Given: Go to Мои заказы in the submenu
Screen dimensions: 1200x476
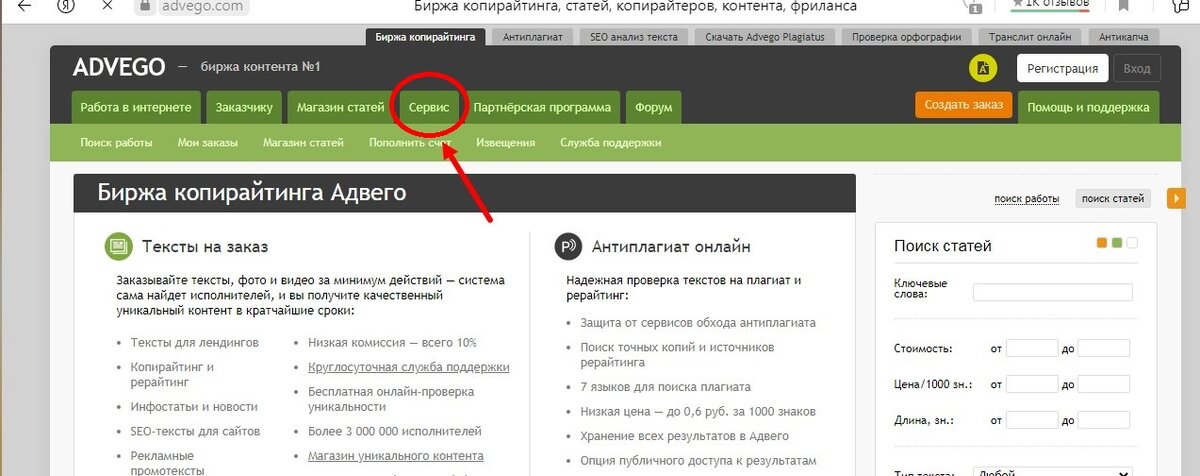Looking at the screenshot, I should 208,143.
